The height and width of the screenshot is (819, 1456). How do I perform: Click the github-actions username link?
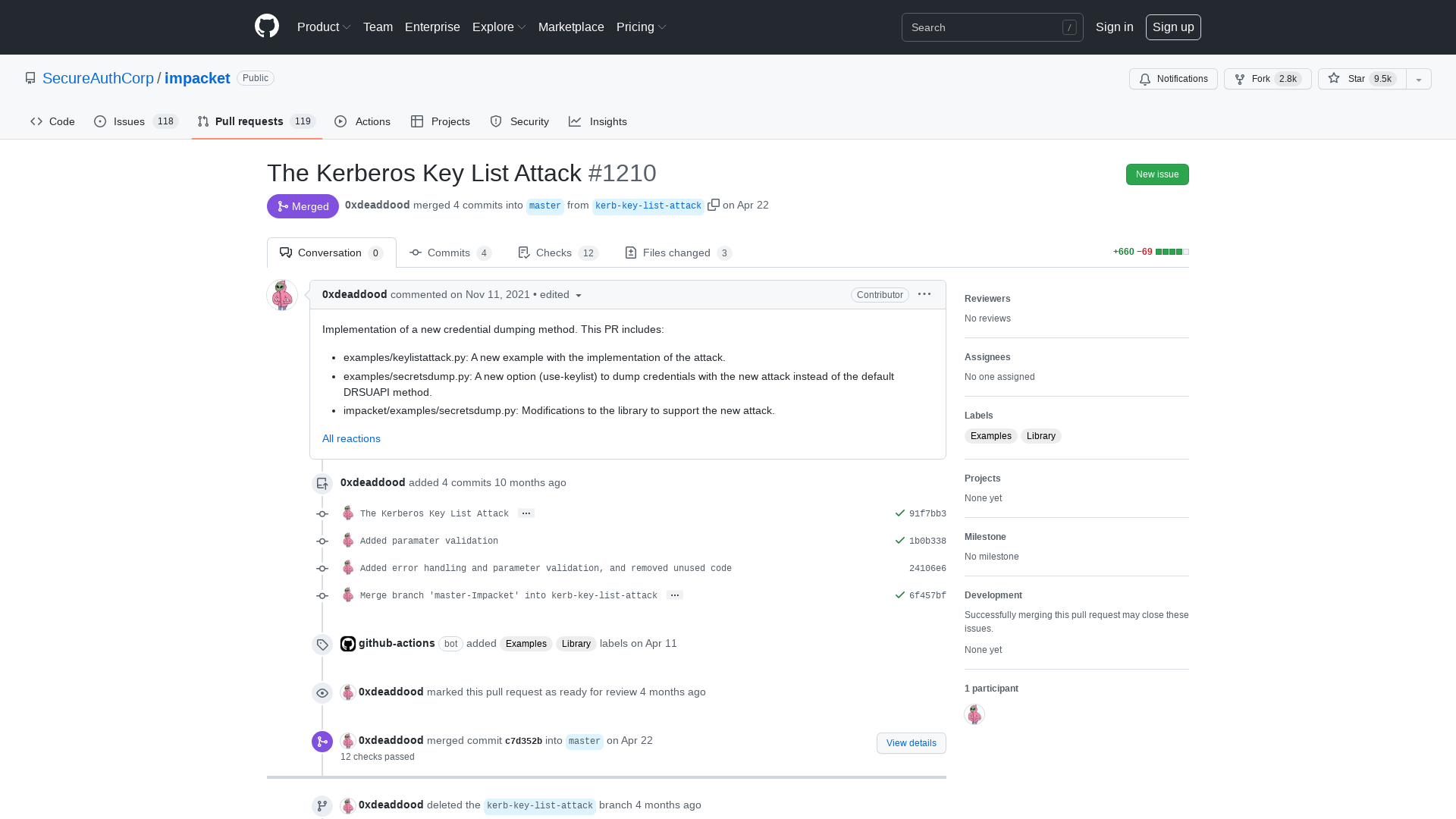[397, 643]
